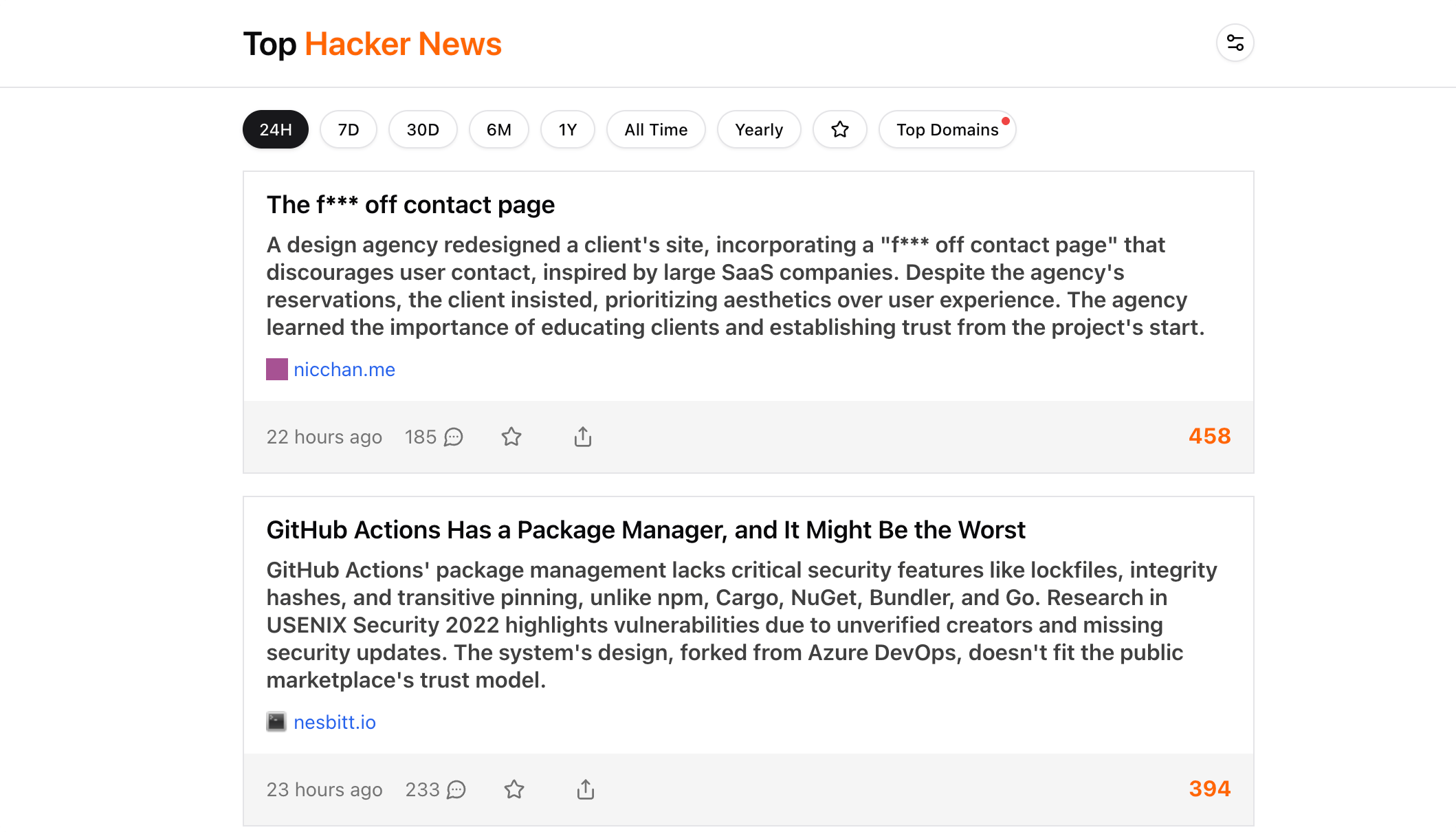Open the nesbitt.io domain link
1456x832 pixels.
335,722
